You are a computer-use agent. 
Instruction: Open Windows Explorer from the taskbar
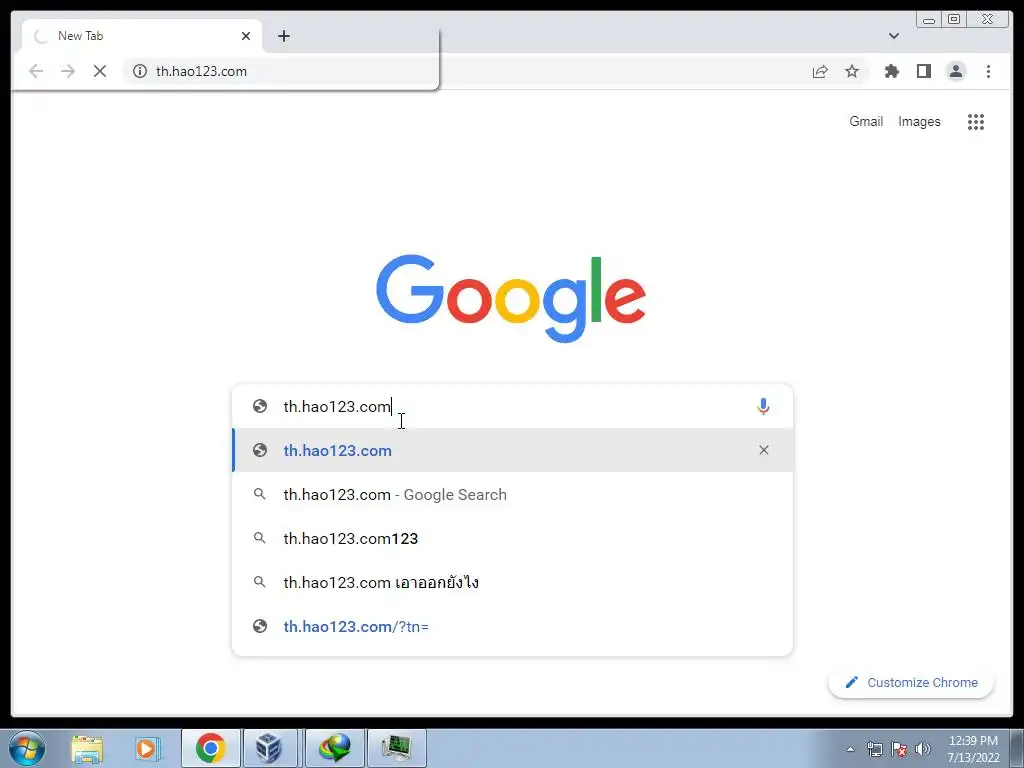coord(88,748)
